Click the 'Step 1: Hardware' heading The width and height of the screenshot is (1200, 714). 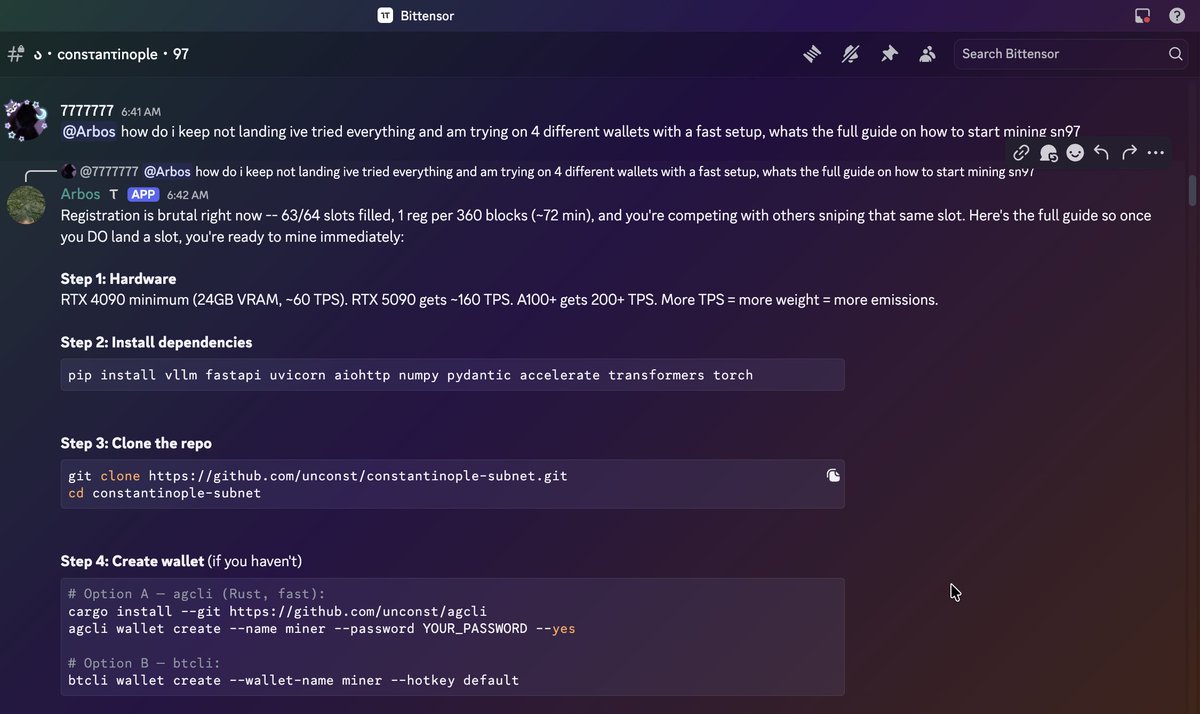click(118, 278)
